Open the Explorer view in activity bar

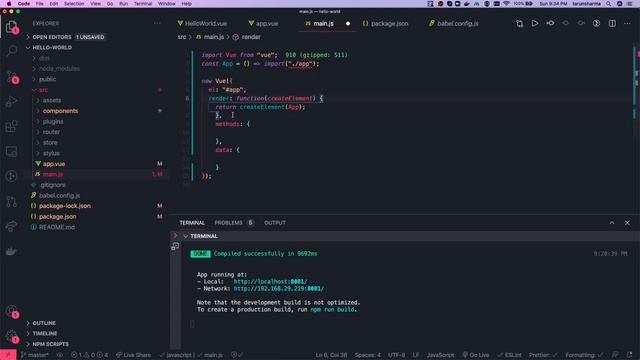[x=11, y=27]
